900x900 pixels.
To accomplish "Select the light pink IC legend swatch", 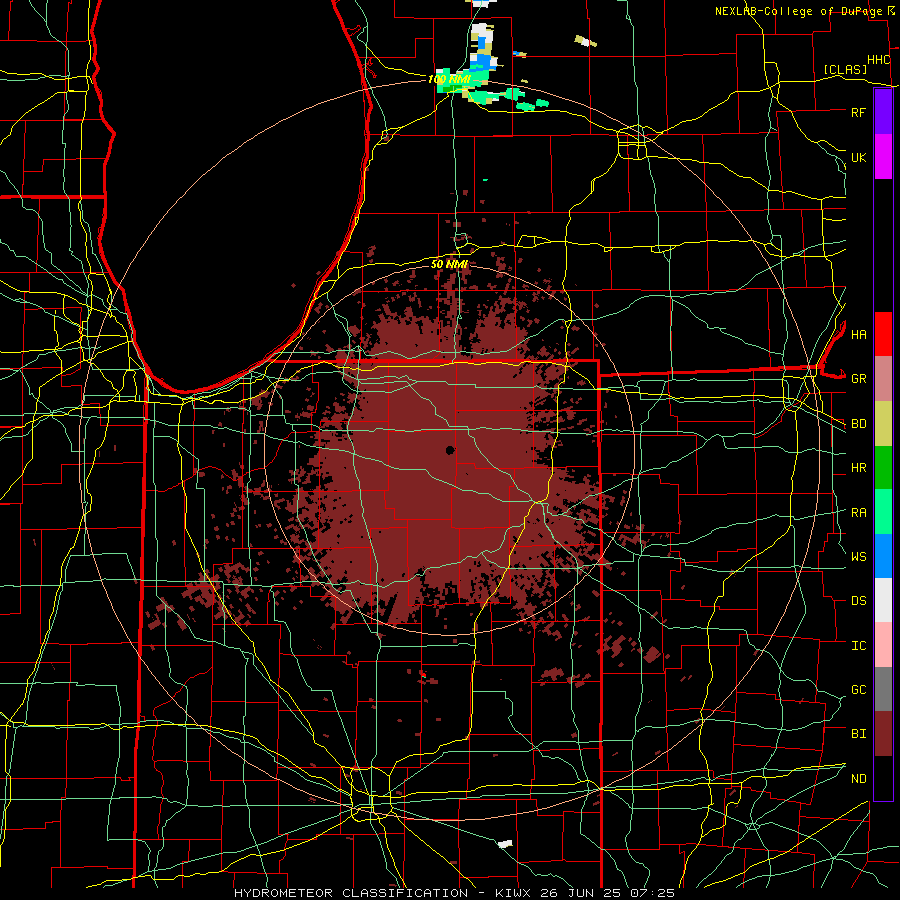I will (883, 645).
